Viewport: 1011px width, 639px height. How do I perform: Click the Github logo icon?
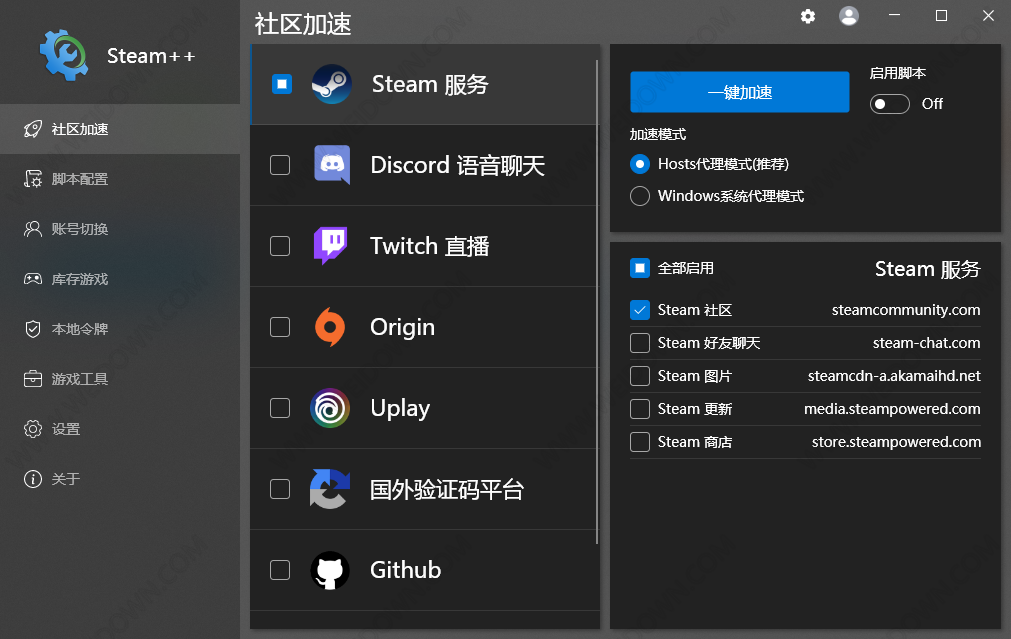click(x=330, y=570)
